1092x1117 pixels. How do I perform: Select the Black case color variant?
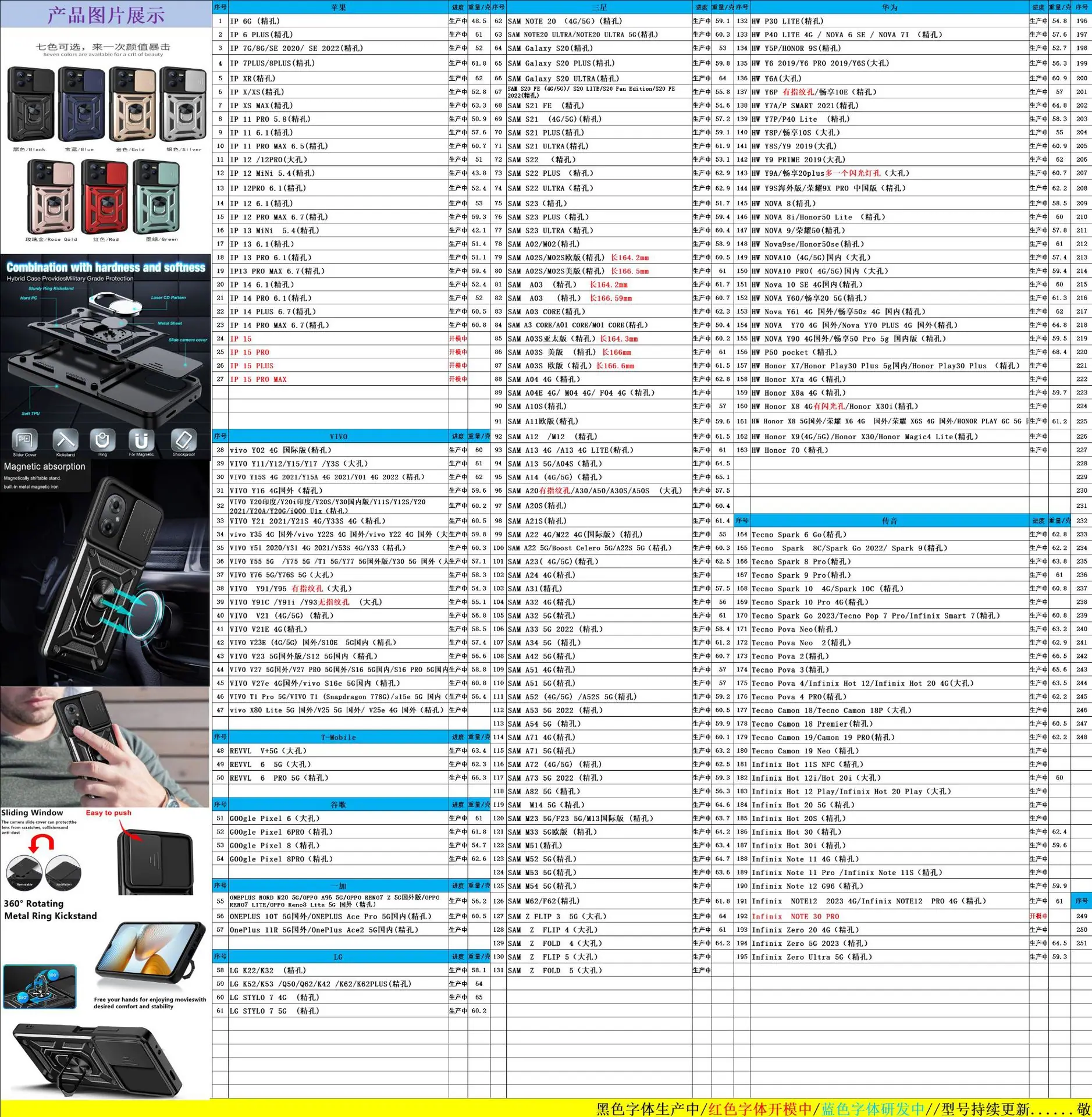[31, 105]
